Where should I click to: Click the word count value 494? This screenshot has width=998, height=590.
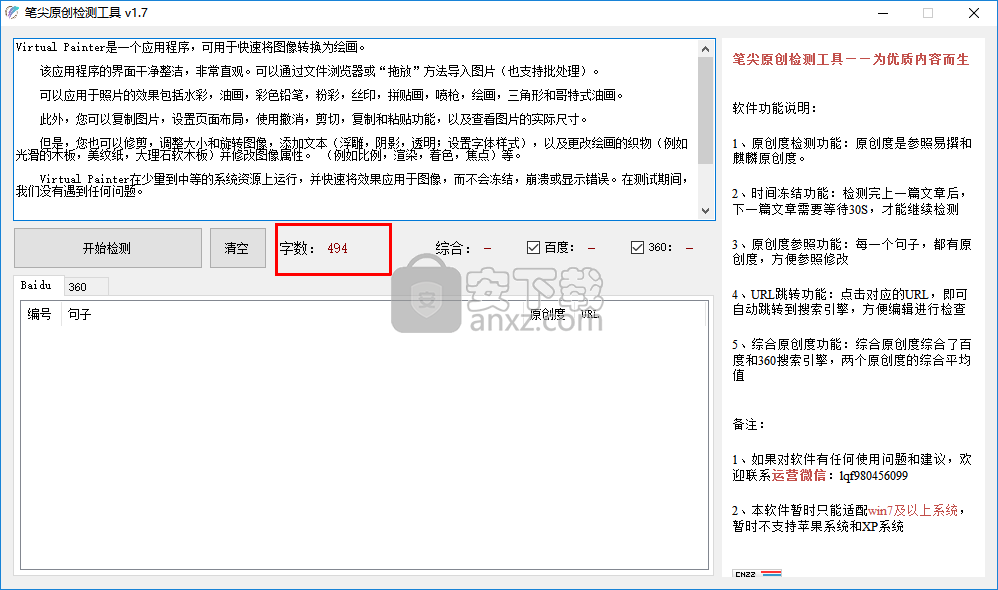(x=337, y=248)
